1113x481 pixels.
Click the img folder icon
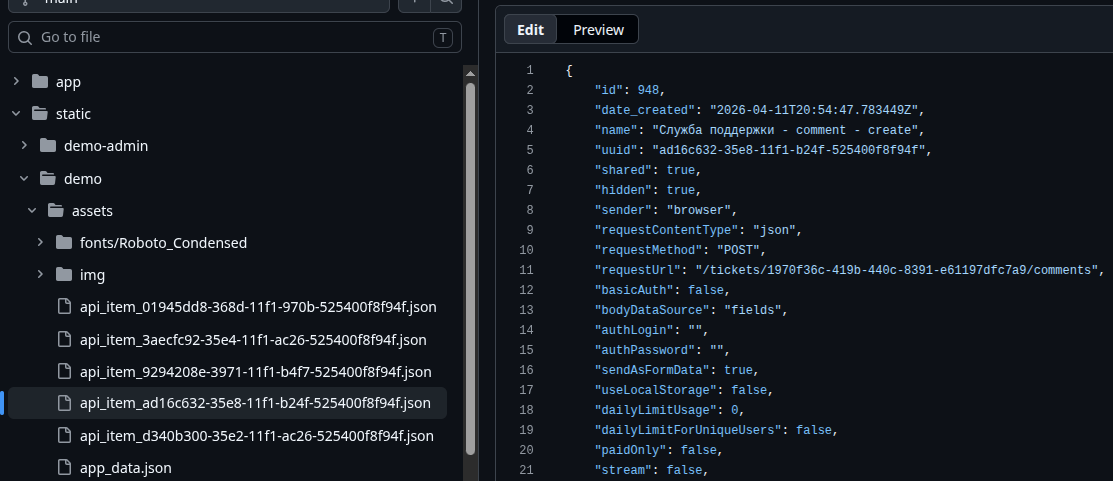coord(64,275)
